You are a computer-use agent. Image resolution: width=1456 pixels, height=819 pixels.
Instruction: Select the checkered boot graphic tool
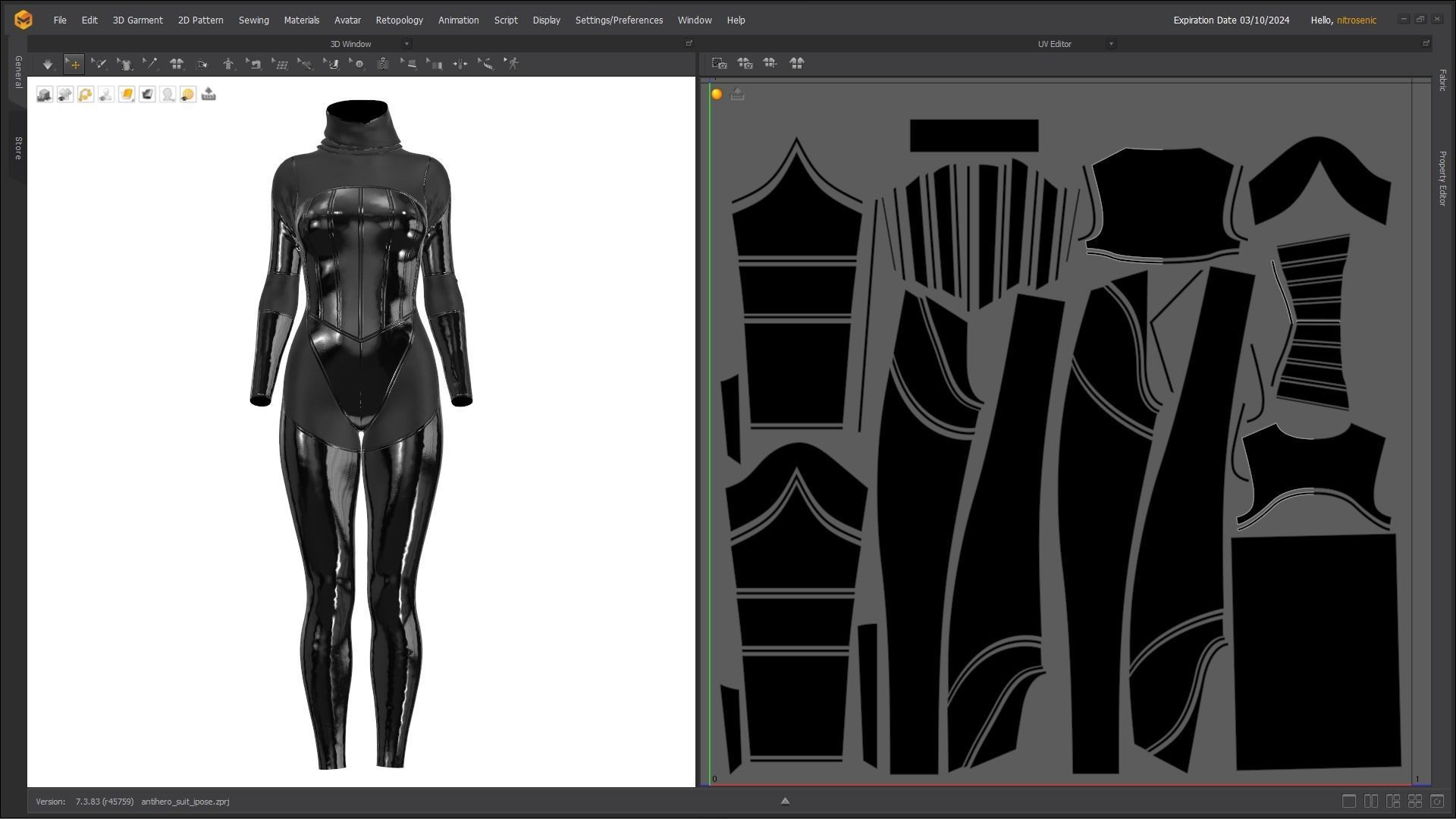[331, 64]
